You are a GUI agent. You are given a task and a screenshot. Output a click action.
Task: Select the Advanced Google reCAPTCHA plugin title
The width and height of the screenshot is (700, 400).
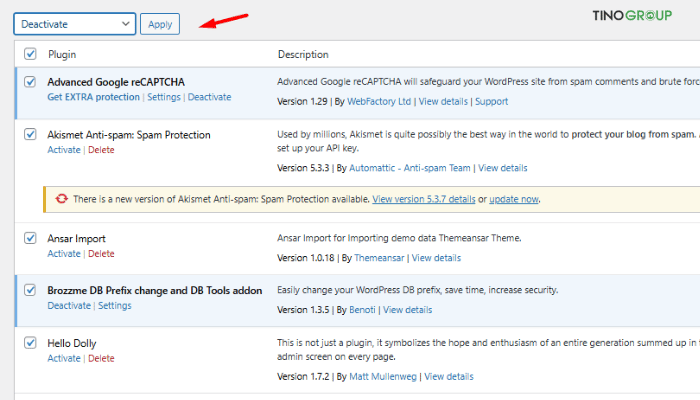point(116,82)
